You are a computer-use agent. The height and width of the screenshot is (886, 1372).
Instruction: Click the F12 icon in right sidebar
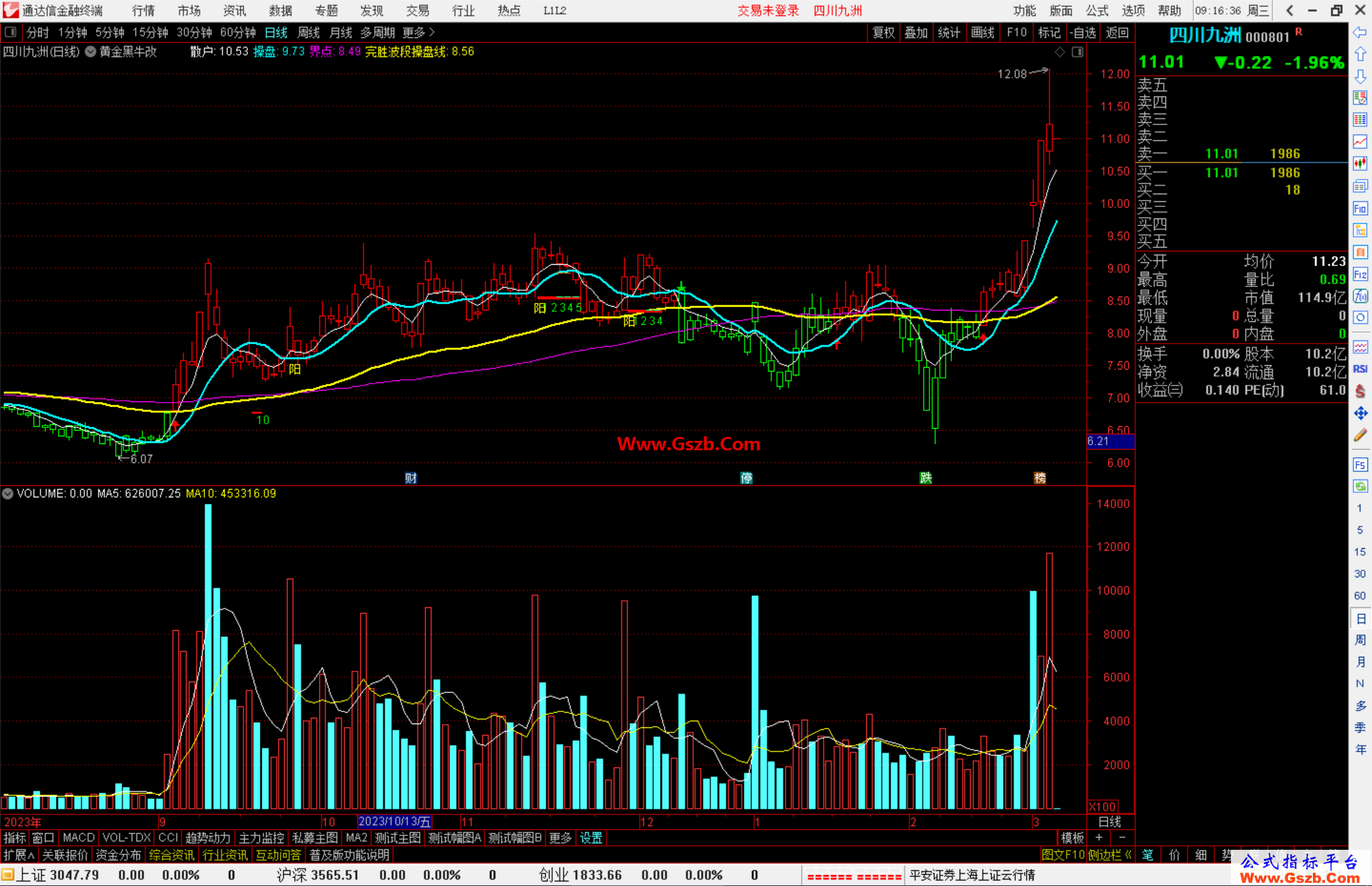click(1360, 274)
